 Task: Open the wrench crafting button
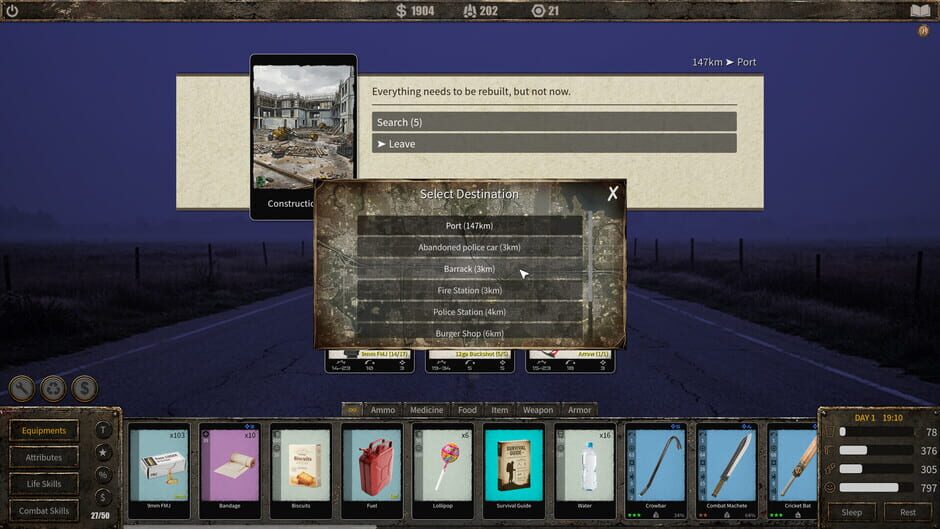pos(22,389)
